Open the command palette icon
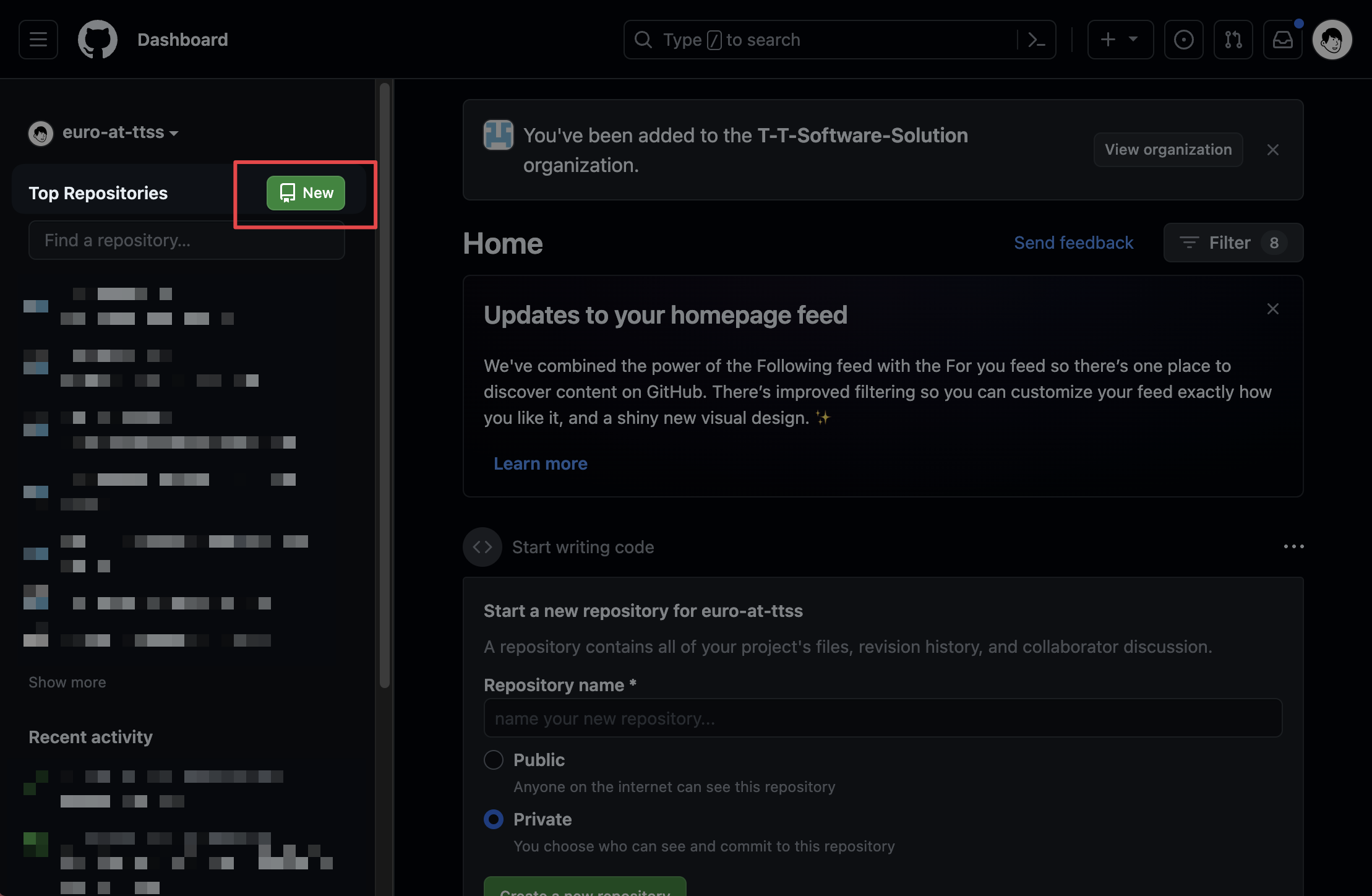 coord(1036,40)
